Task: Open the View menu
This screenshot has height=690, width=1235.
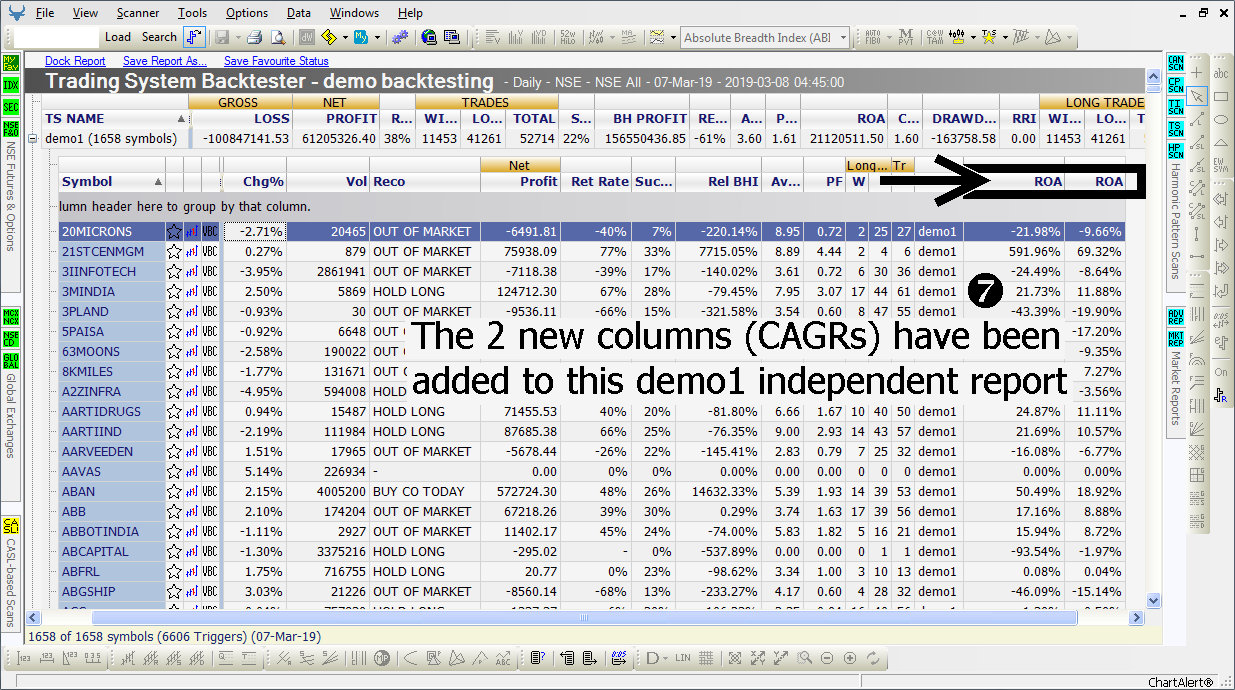Action: tap(85, 13)
